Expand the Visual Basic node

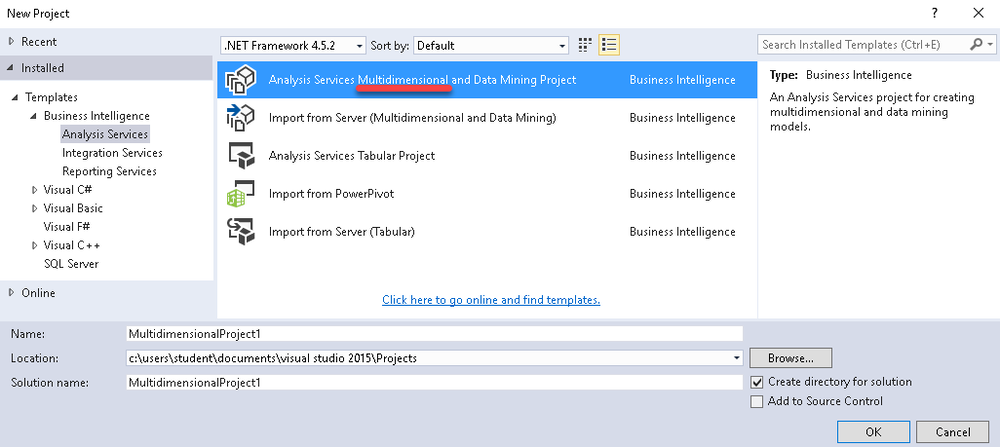click(34, 209)
